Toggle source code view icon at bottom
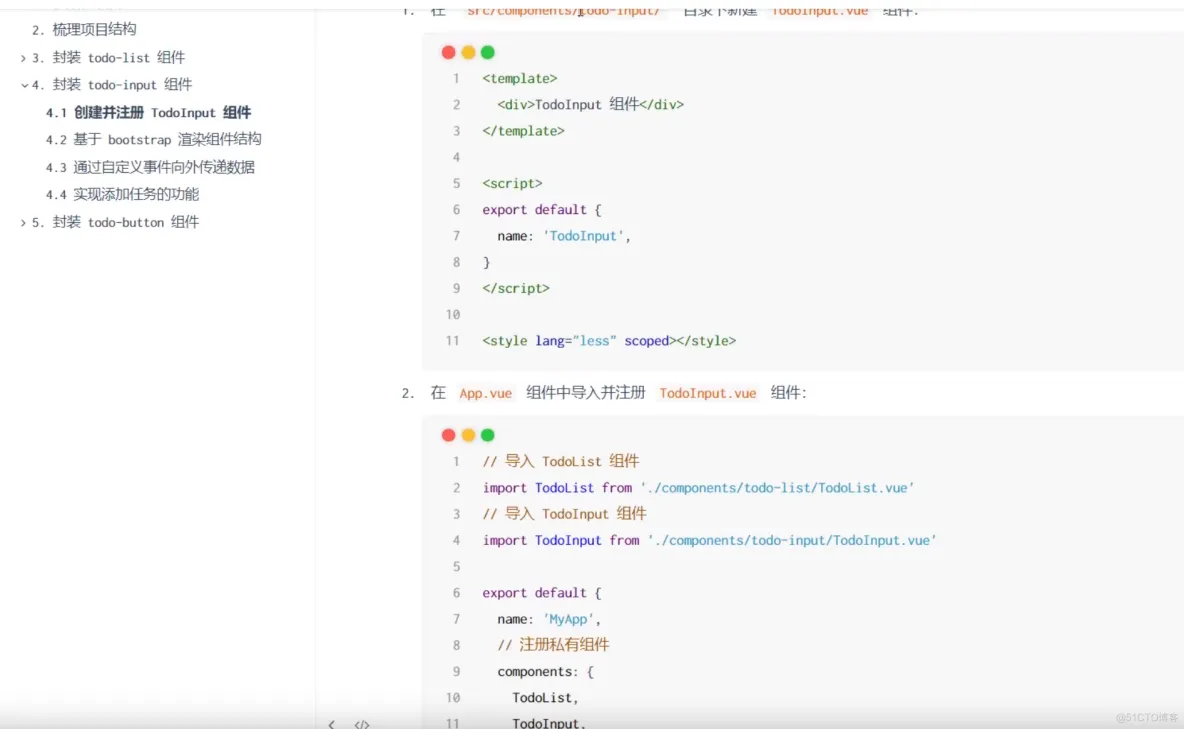1184x729 pixels. click(x=362, y=724)
